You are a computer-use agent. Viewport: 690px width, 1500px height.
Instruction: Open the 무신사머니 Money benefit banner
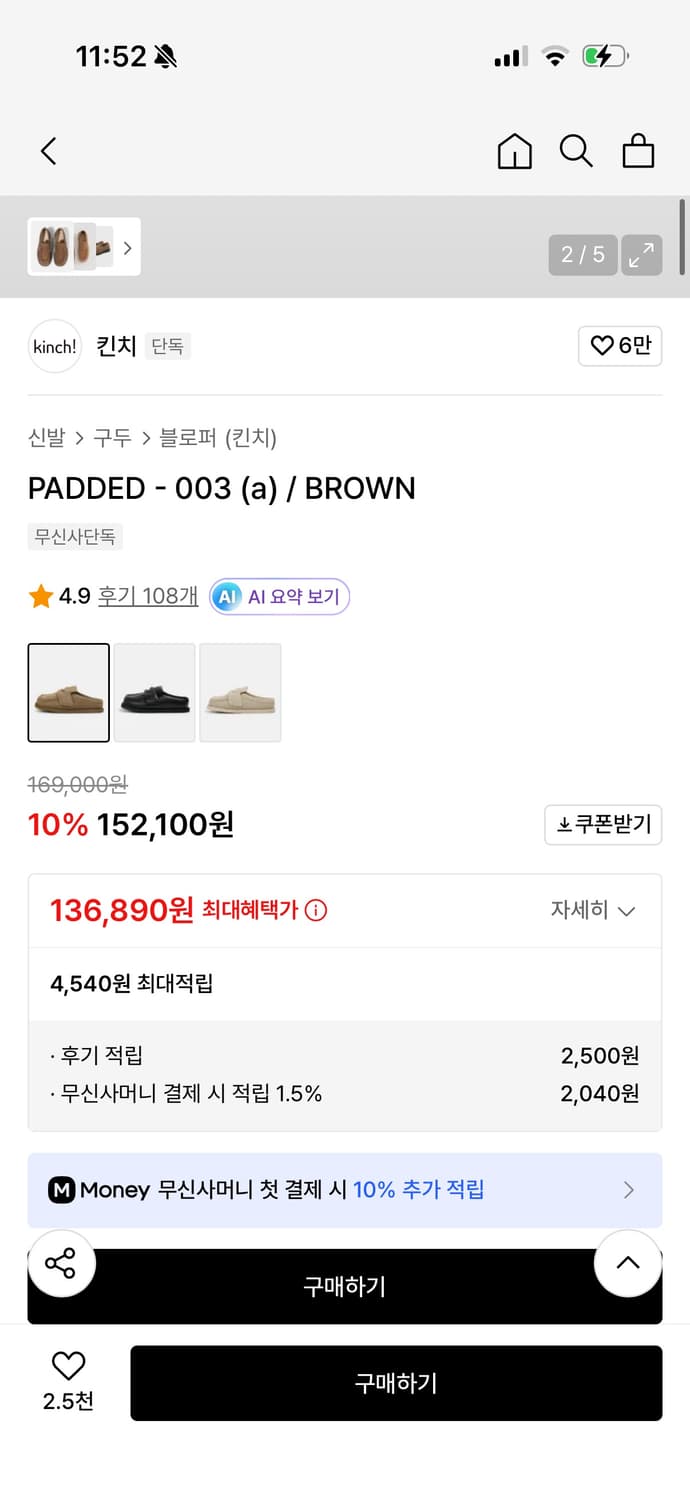coord(345,1190)
